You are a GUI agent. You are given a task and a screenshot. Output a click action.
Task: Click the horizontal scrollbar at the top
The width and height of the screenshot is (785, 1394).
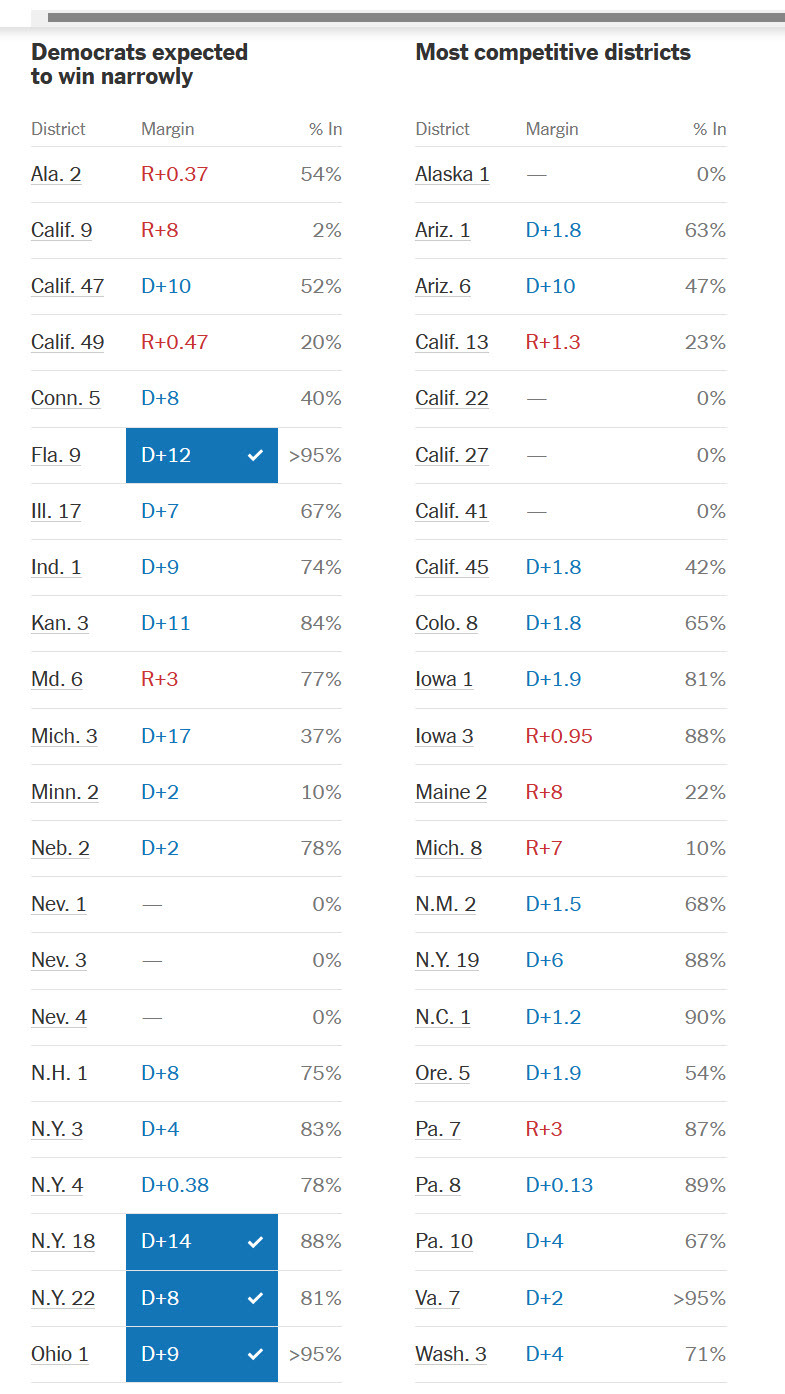416,17
